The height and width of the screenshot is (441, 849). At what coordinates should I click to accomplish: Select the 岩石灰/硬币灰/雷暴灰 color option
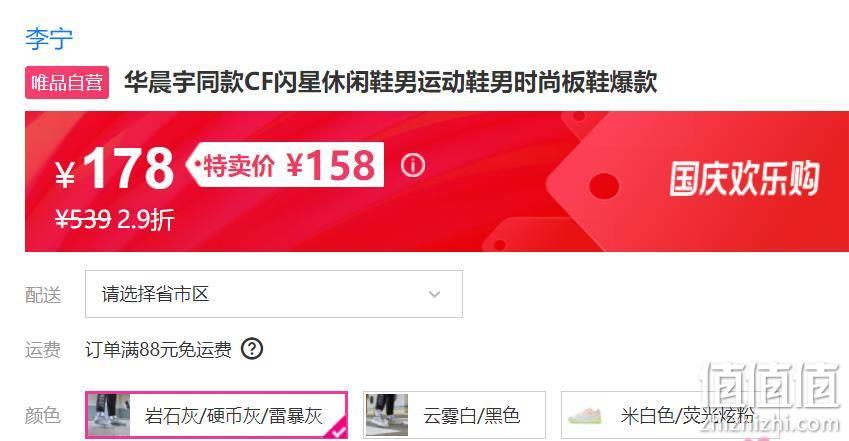coord(217,415)
